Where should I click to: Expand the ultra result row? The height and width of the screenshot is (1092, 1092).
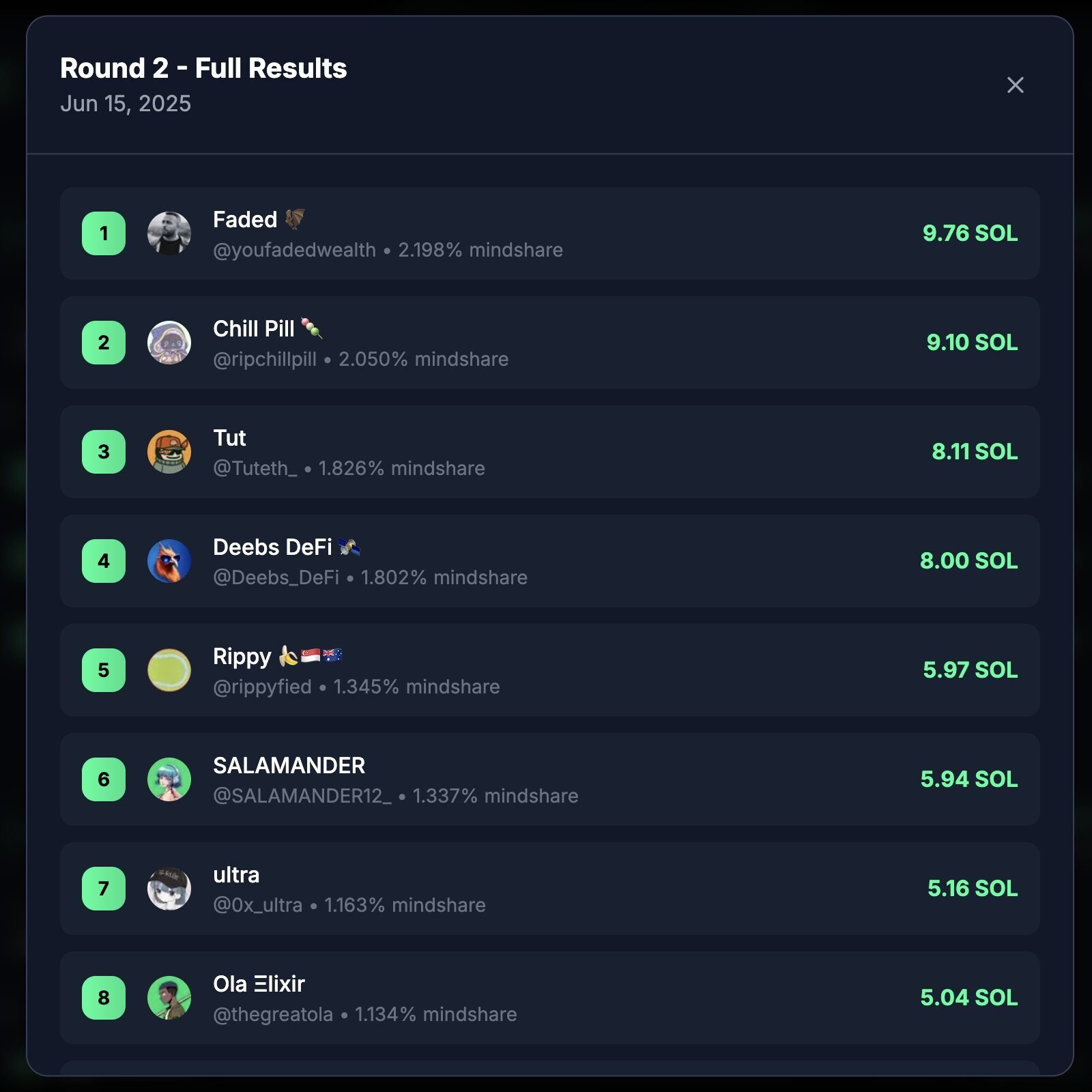[x=546, y=889]
